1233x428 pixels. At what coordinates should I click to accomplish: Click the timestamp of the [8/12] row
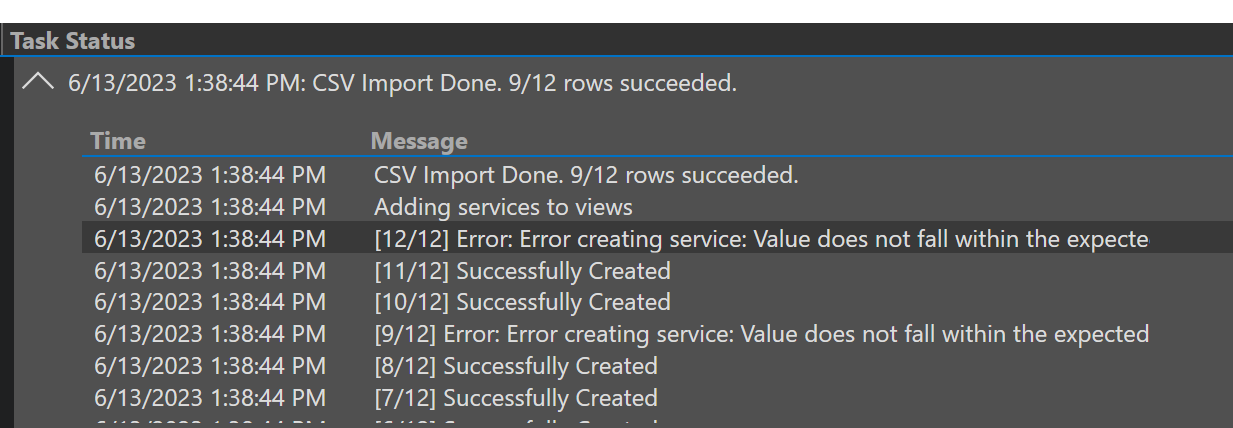point(210,366)
